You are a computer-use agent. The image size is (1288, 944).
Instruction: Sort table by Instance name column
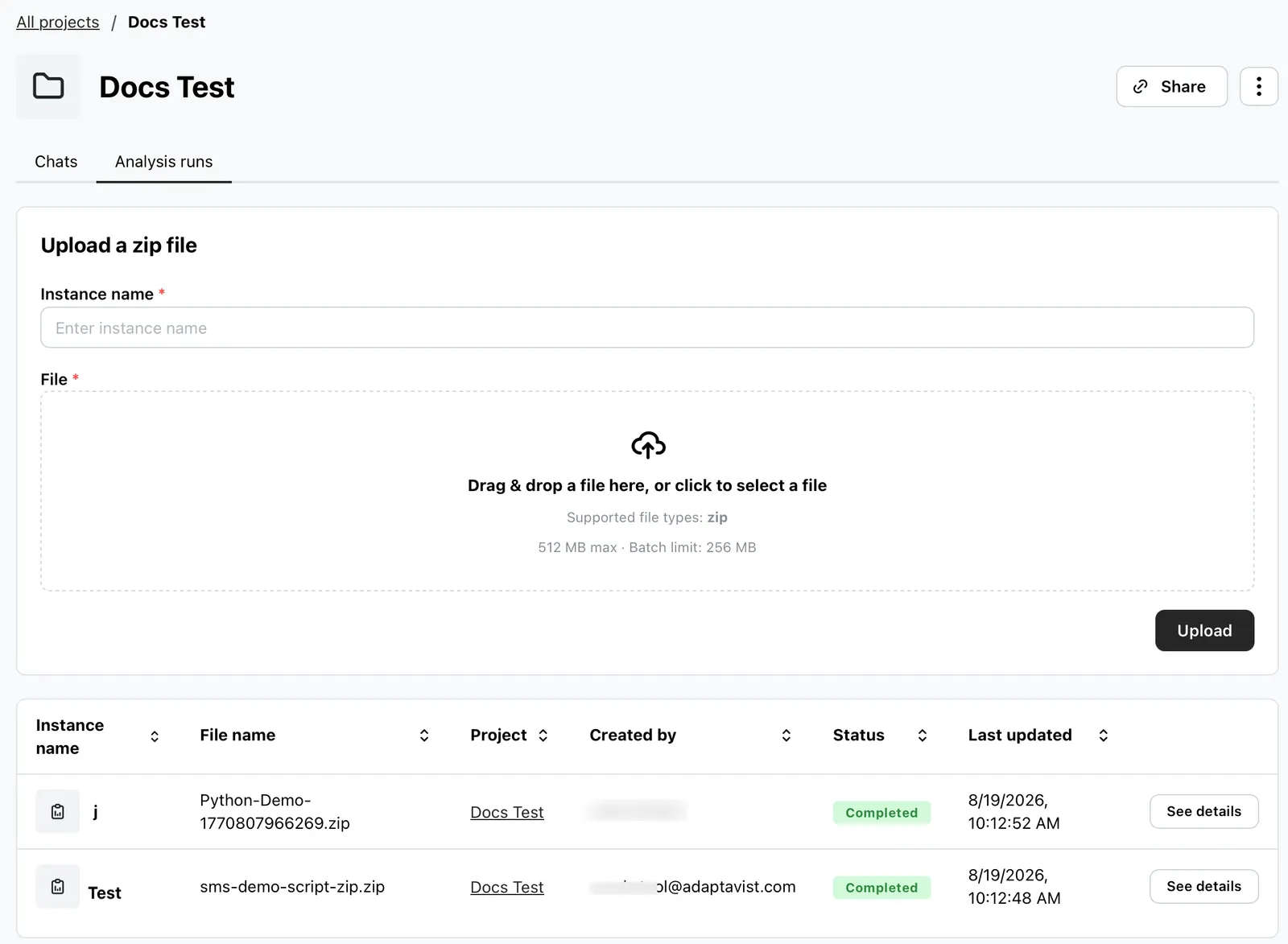[x=155, y=736]
